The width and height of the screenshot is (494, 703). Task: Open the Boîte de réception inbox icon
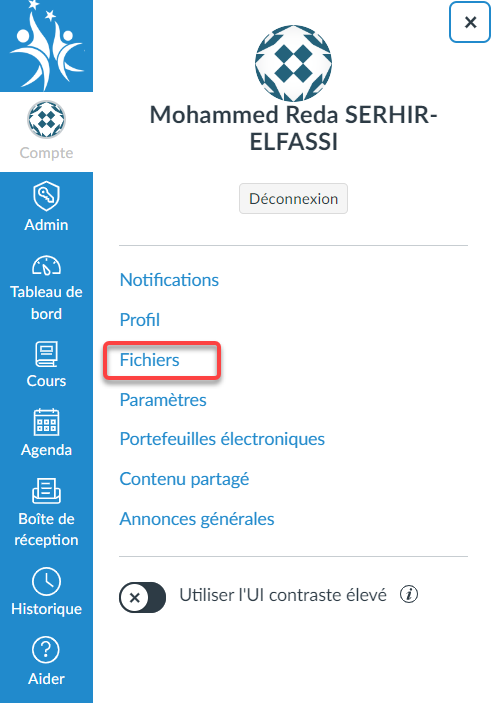(46, 490)
